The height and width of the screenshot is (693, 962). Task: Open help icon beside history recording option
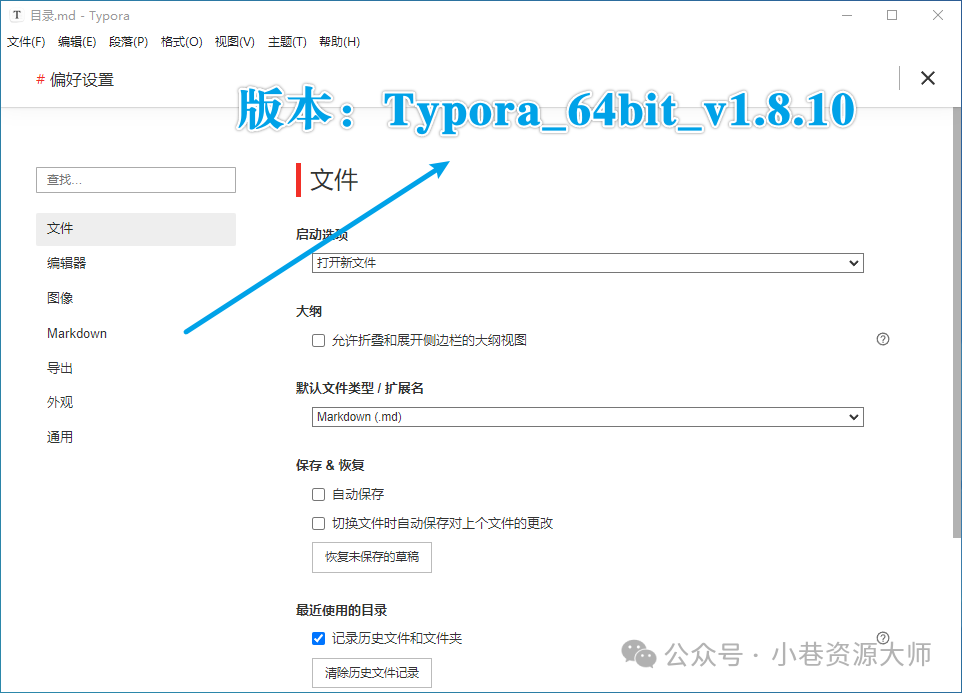[883, 638]
